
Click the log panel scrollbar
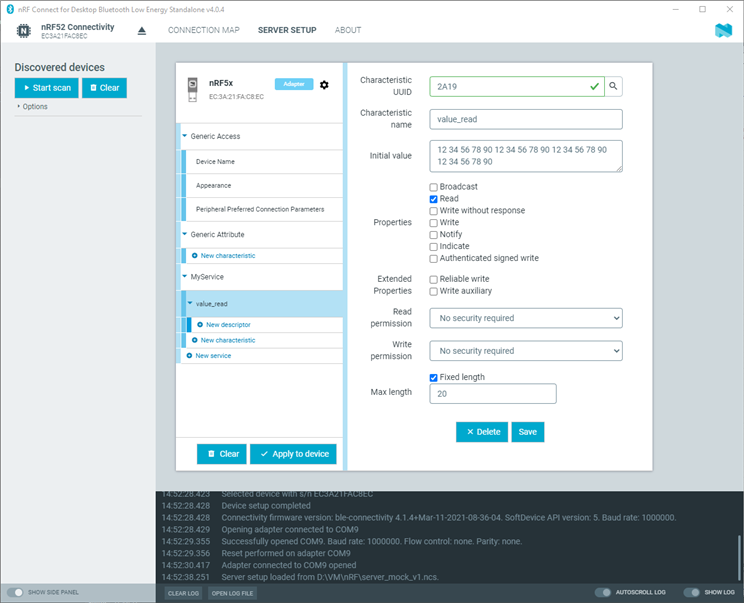[739, 557]
